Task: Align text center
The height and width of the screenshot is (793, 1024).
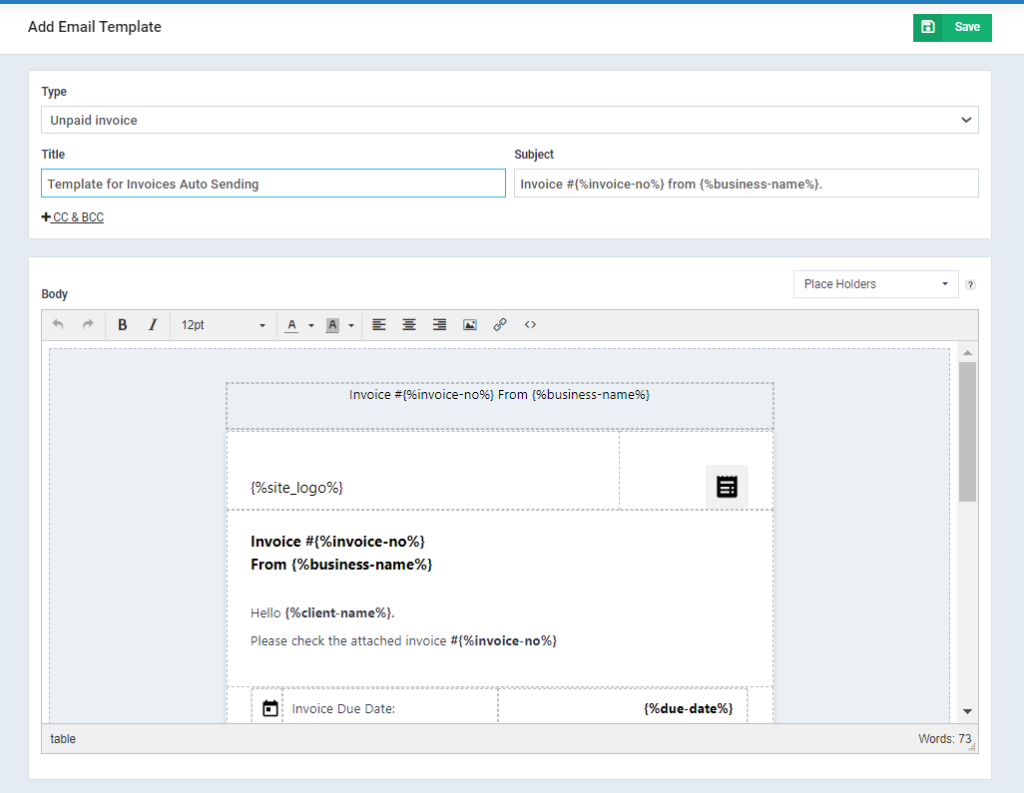Action: (x=409, y=325)
